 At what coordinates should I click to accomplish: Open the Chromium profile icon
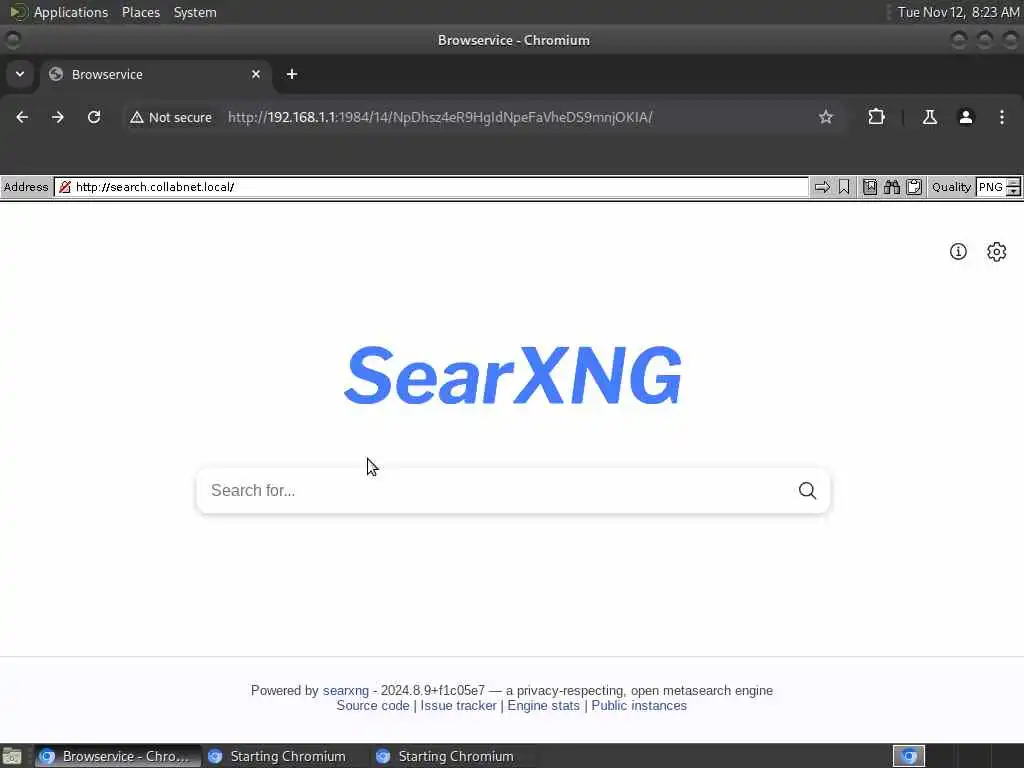click(x=966, y=117)
